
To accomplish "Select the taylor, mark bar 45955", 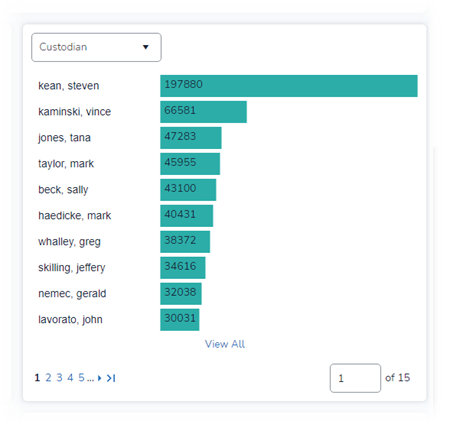I will point(190,164).
